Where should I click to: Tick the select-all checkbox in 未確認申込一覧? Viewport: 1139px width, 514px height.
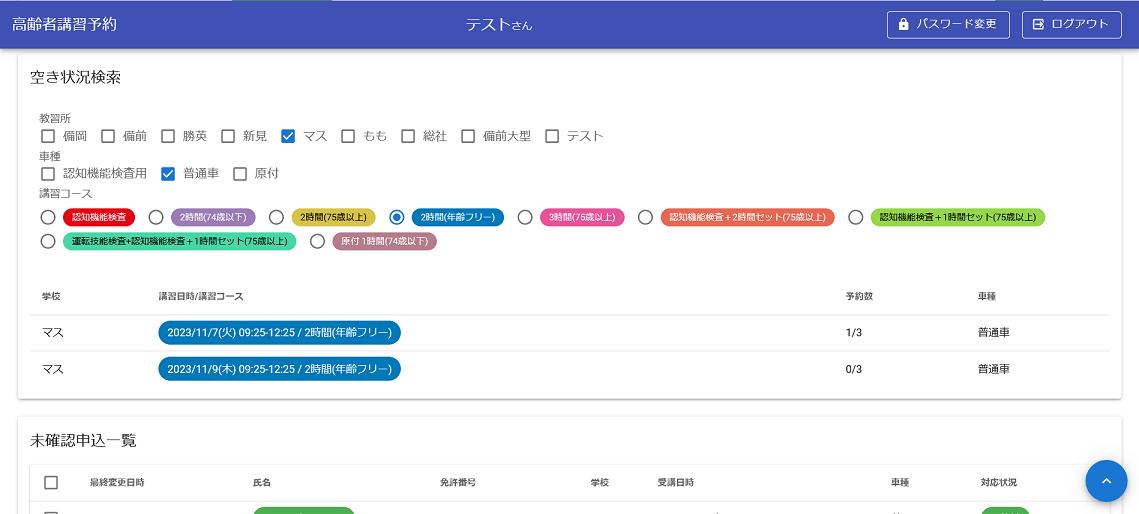51,483
